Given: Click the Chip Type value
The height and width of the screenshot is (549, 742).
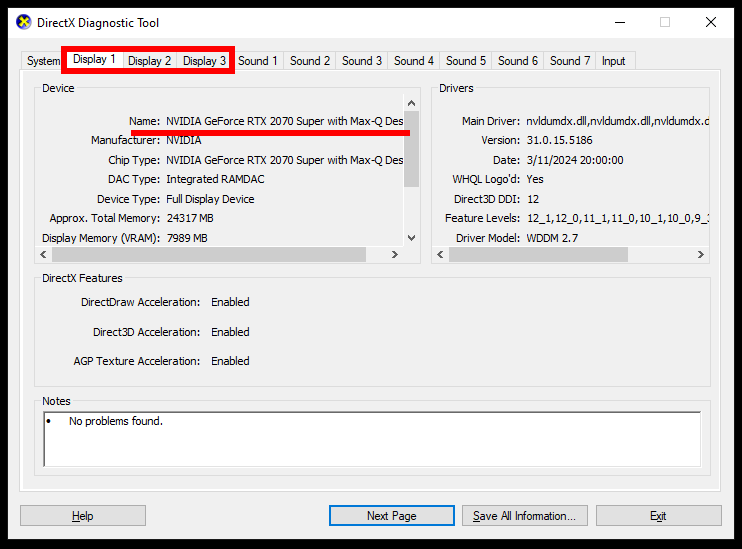Looking at the screenshot, I should [284, 160].
